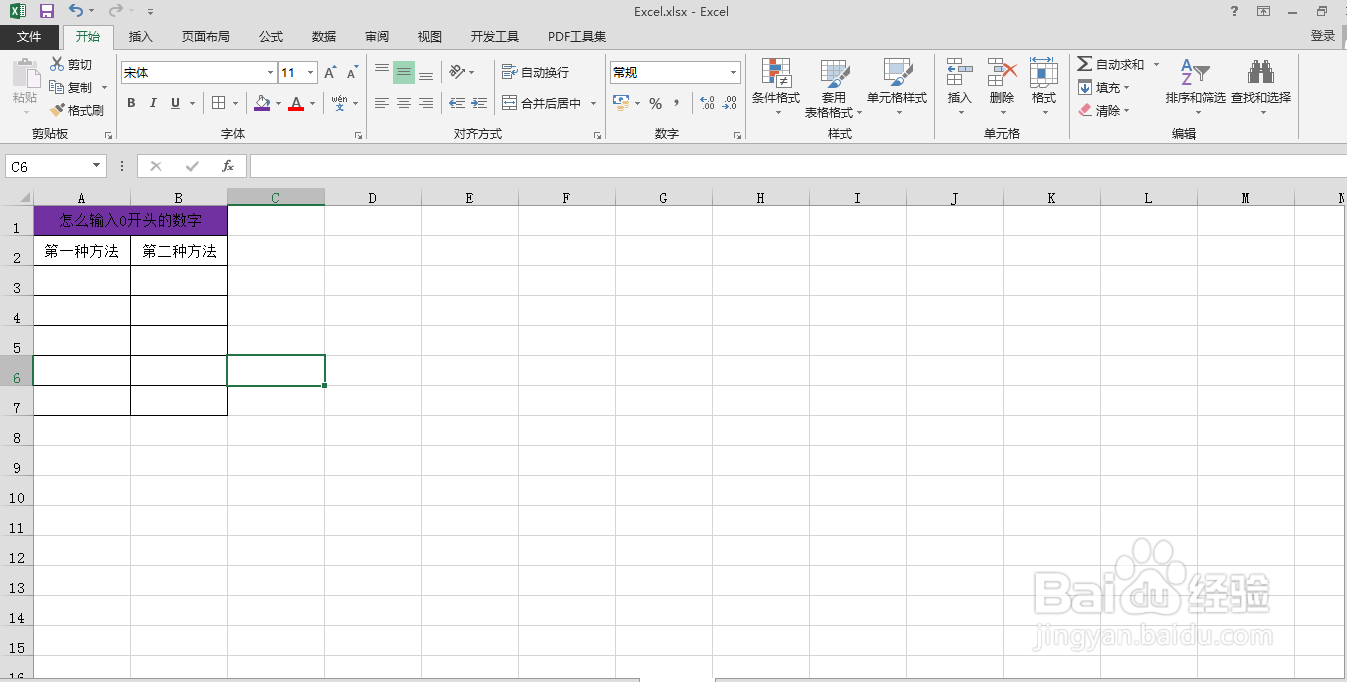The height and width of the screenshot is (682, 1347).
Task: Open the font name dropdown (宋体)
Action: pyautogui.click(x=270, y=73)
